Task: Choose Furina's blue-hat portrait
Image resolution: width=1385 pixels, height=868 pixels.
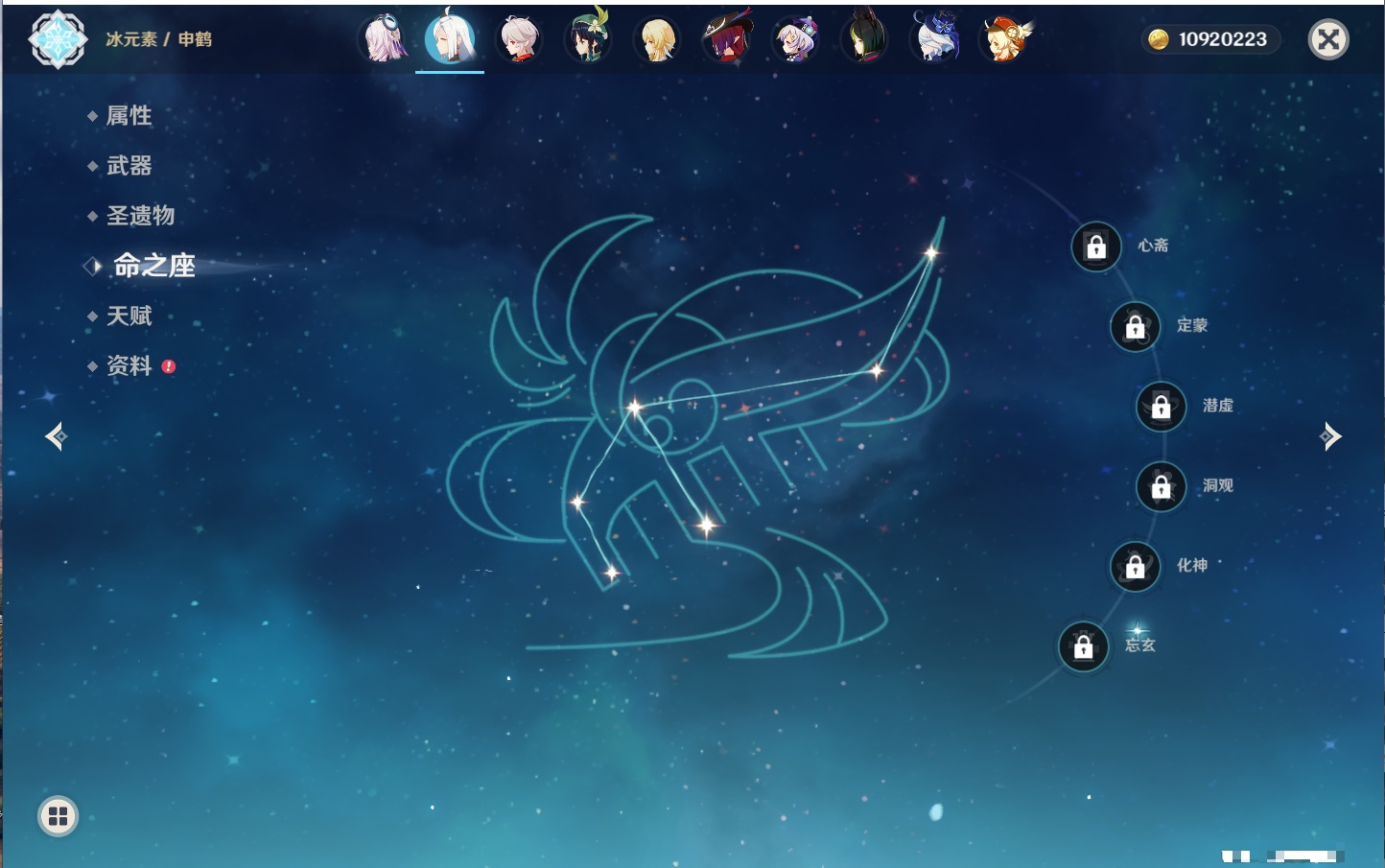Action: (935, 39)
